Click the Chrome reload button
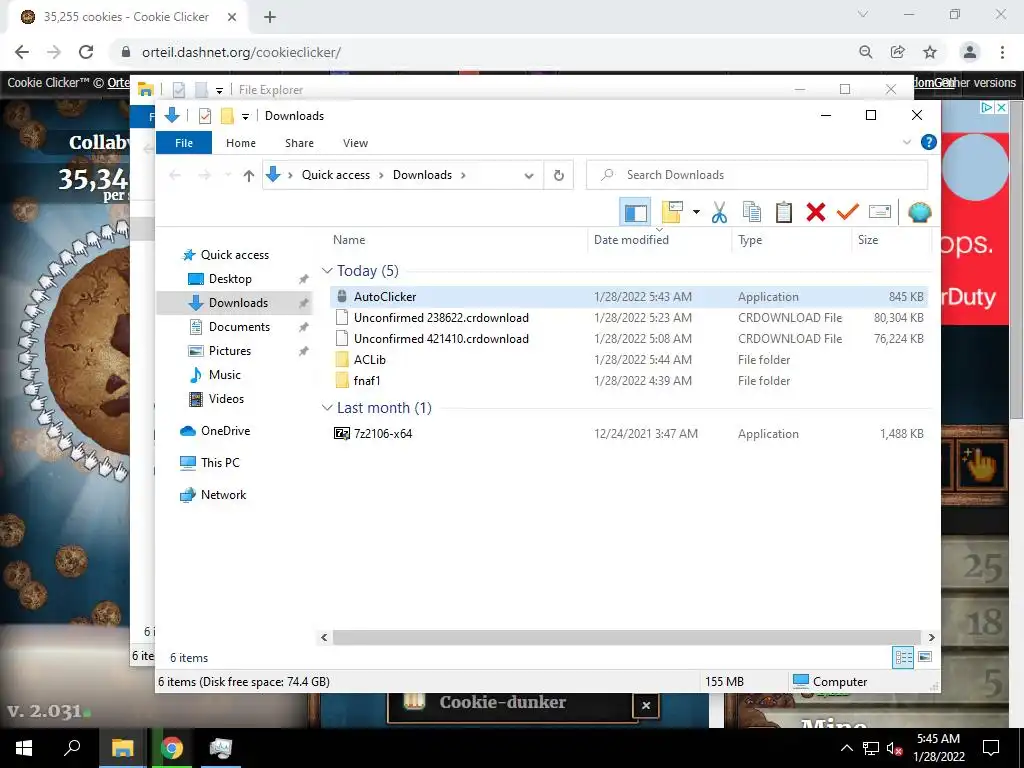This screenshot has width=1024, height=768. (86, 52)
